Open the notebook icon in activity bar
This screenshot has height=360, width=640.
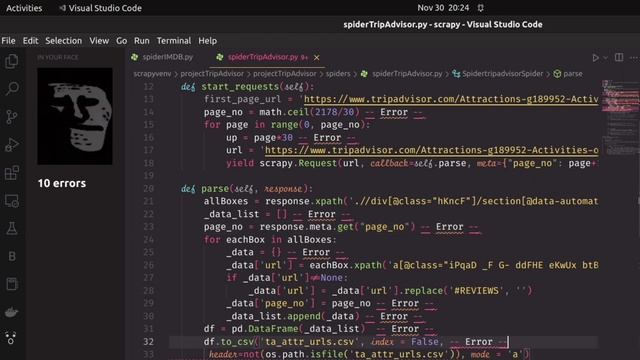point(12,284)
